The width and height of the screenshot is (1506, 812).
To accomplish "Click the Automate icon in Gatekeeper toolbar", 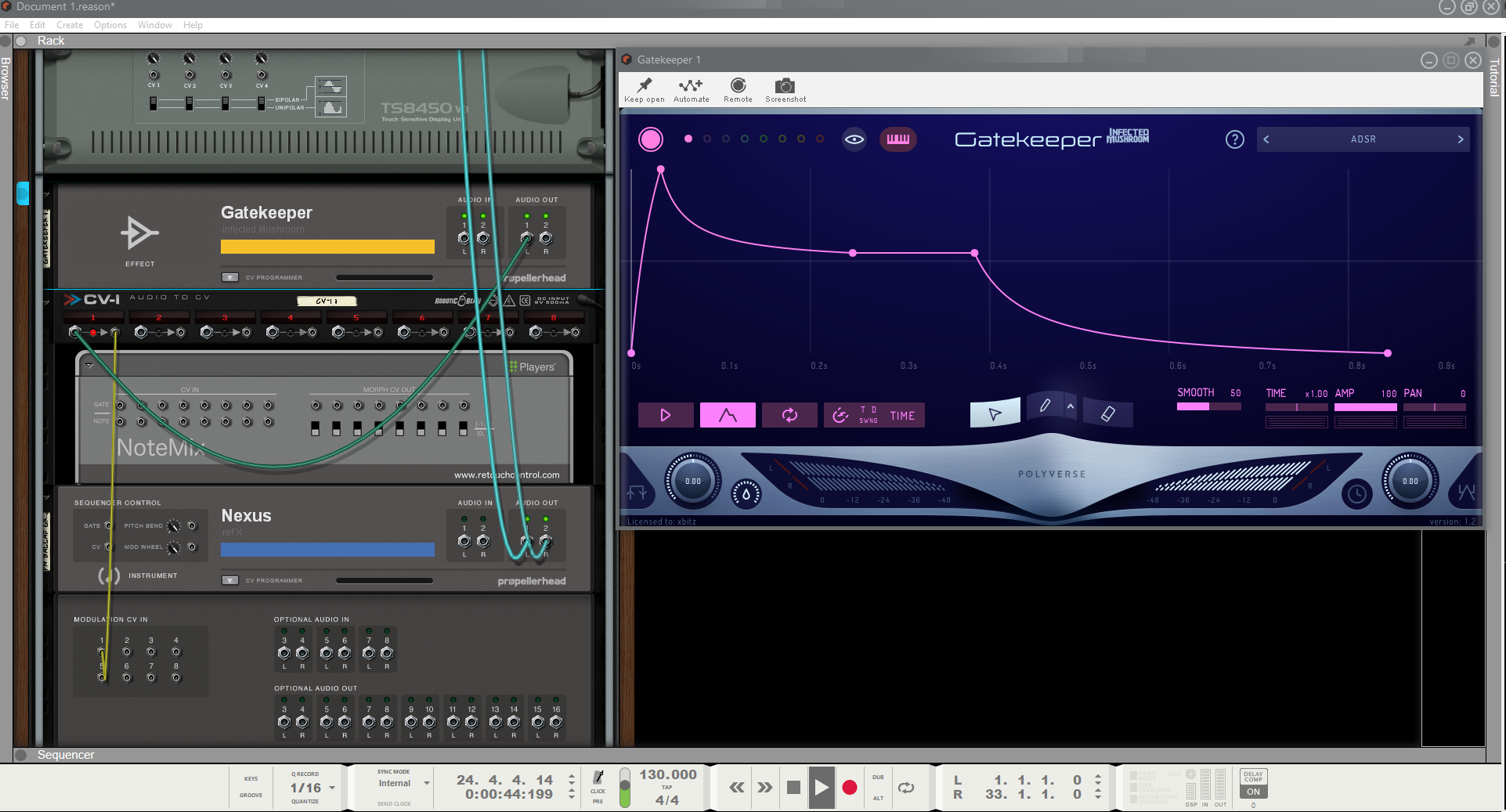I will click(x=691, y=85).
